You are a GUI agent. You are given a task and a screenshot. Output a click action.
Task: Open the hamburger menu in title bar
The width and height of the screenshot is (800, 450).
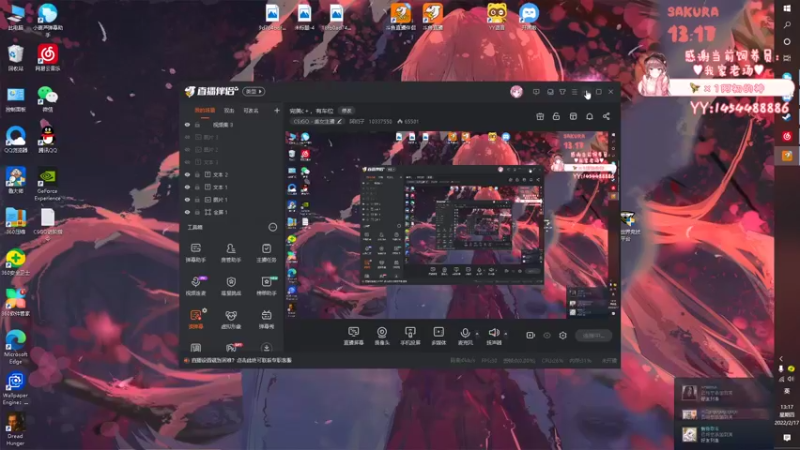point(574,92)
